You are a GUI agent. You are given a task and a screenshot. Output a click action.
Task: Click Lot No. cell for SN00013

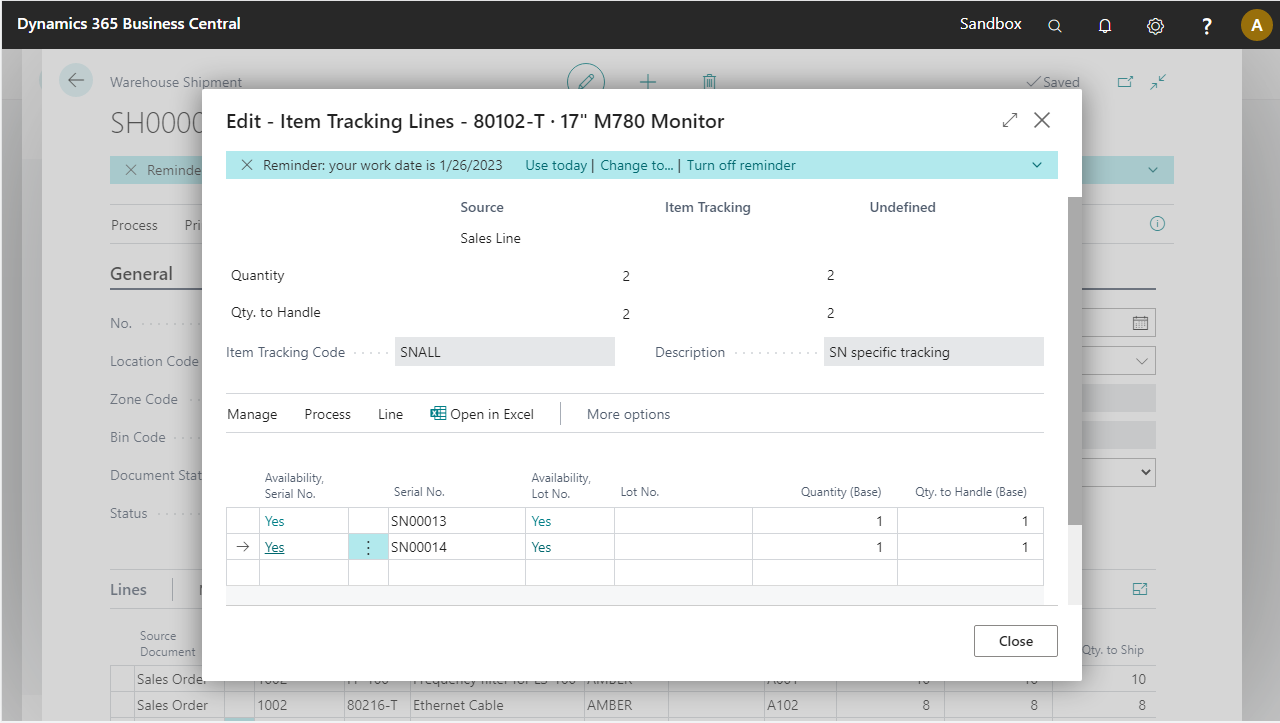(x=683, y=521)
